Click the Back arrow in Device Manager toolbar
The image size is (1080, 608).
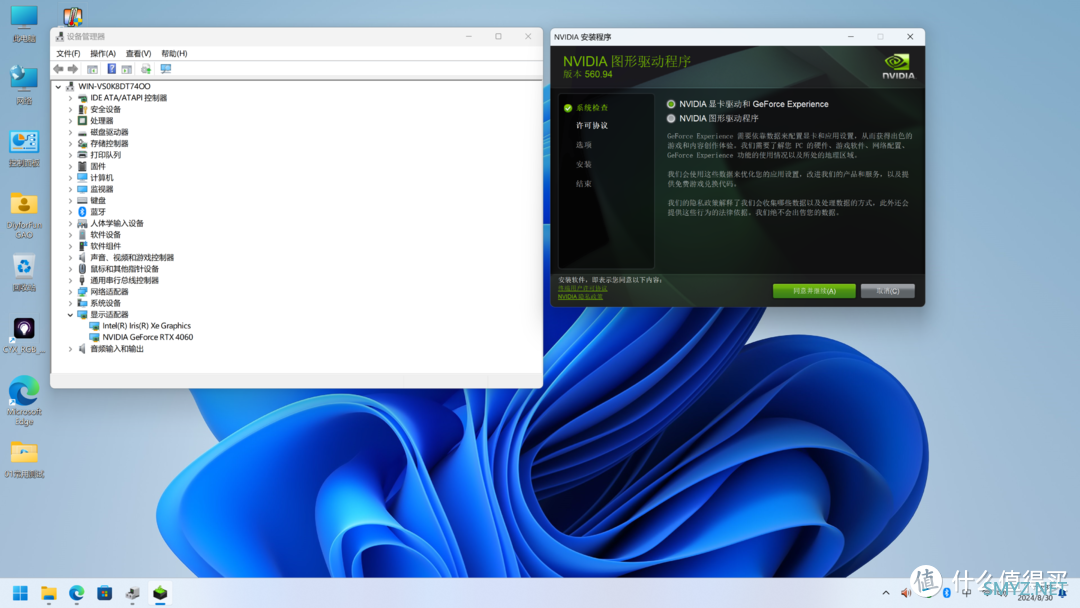pyautogui.click(x=59, y=69)
